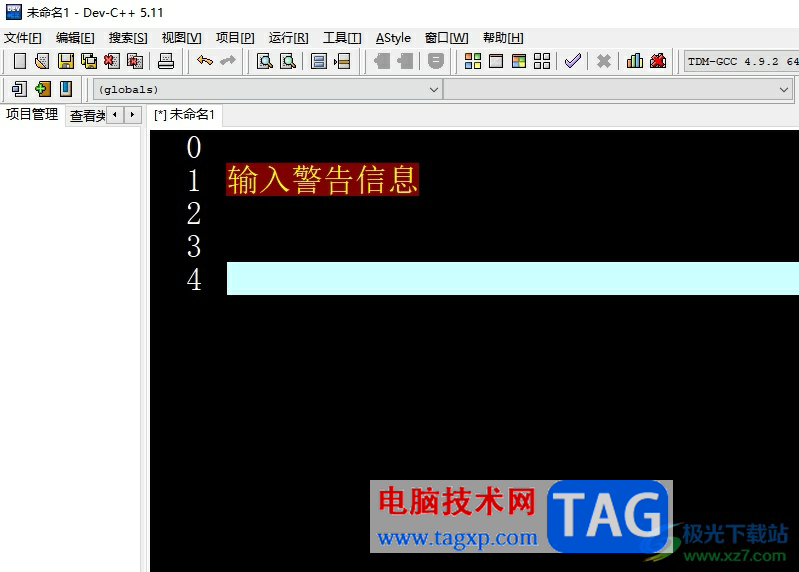The height and width of the screenshot is (572, 799).
Task: Go to bookmark blue book icon
Action: (x=66, y=89)
